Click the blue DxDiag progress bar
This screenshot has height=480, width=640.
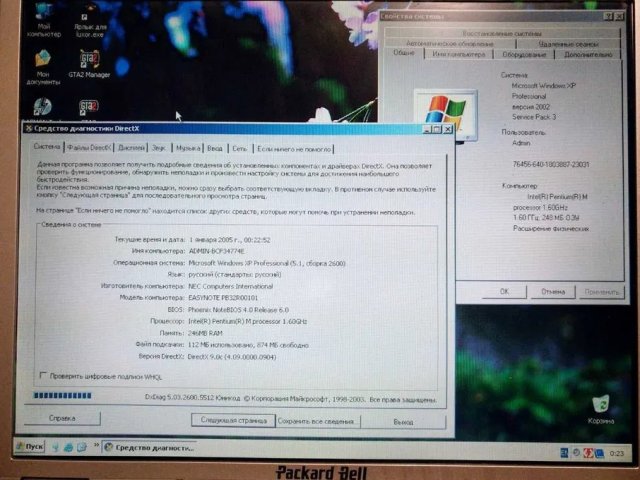[x=62, y=396]
